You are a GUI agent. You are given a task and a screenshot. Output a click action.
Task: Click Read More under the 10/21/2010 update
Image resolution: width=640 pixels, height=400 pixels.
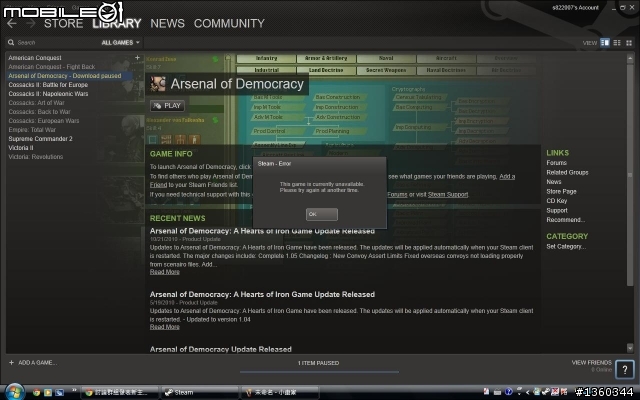click(x=164, y=272)
